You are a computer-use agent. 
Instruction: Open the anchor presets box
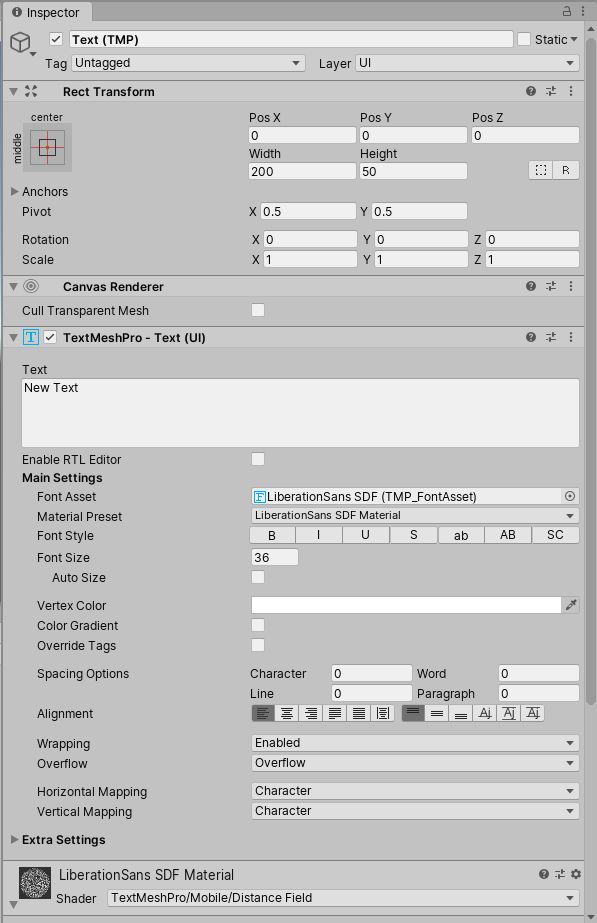point(47,147)
